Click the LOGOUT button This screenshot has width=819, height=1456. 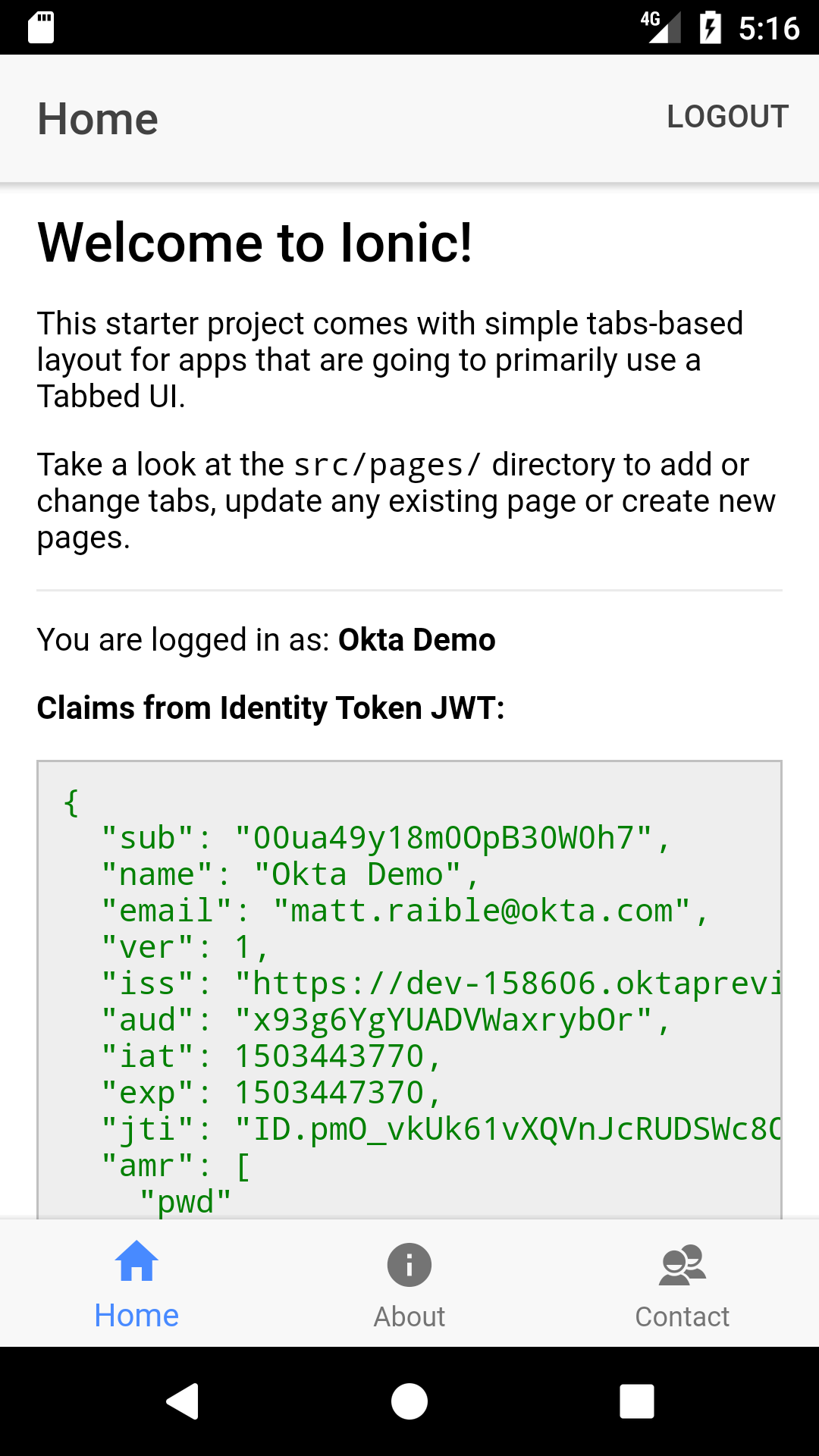(727, 117)
